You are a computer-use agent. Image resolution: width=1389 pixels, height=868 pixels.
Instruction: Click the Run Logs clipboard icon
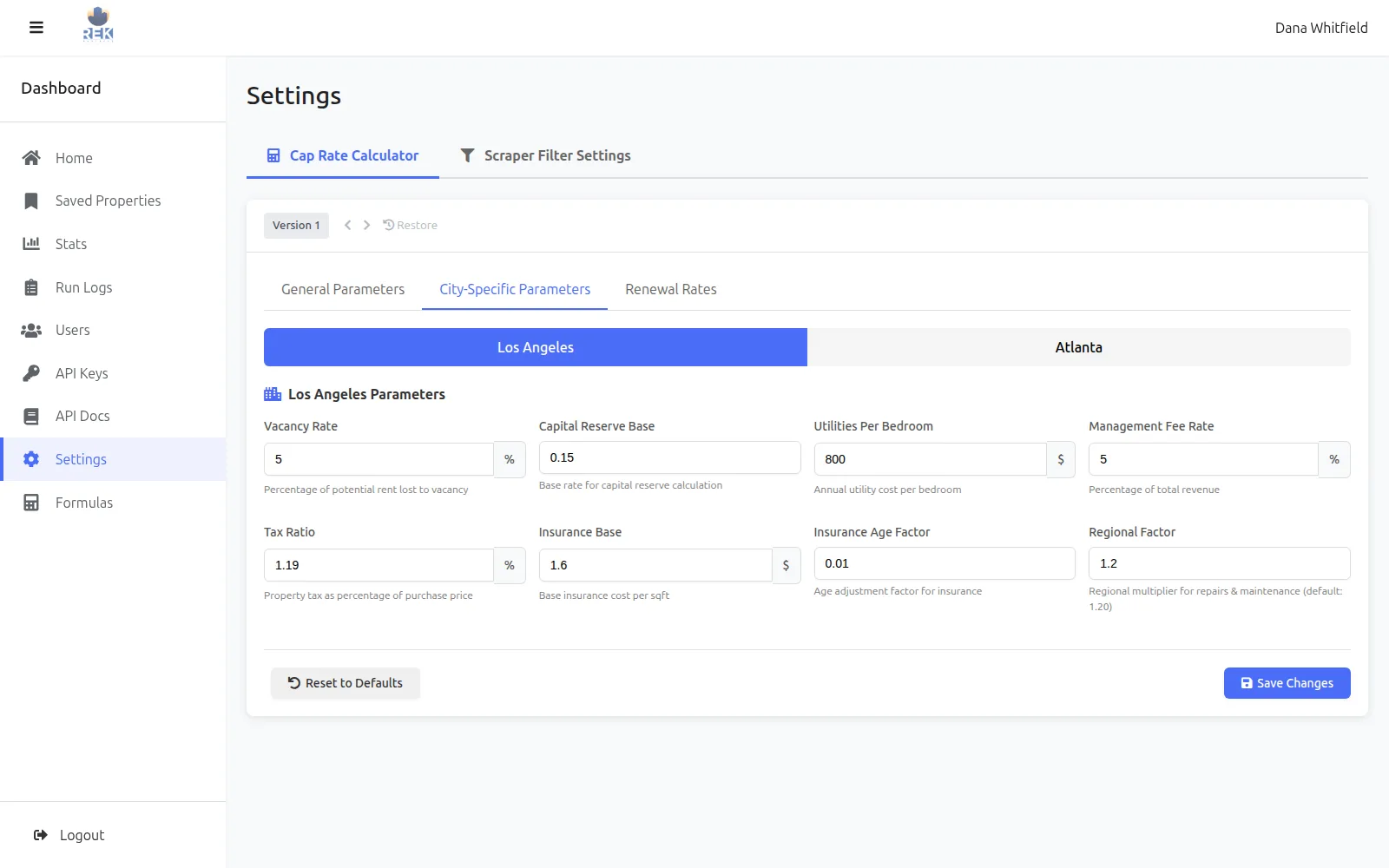tap(31, 287)
